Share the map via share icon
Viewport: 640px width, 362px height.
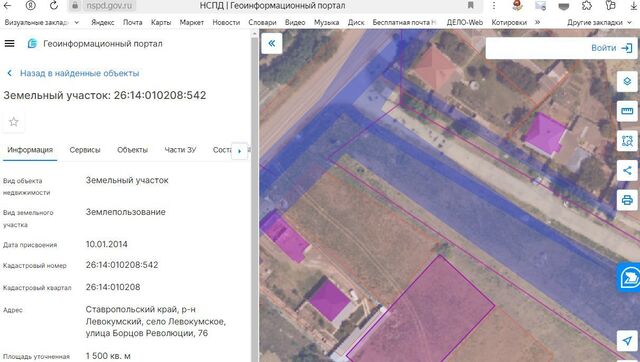627,171
